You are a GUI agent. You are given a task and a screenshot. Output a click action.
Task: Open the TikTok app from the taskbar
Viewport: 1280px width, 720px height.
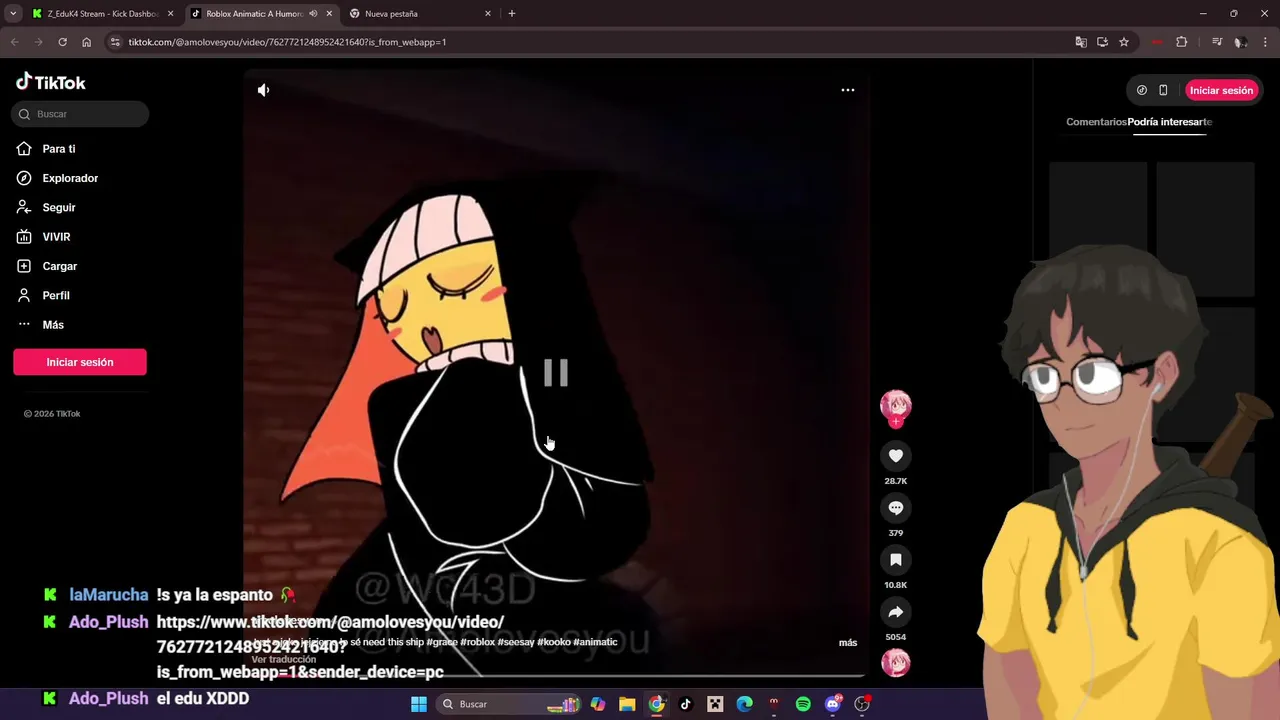click(x=686, y=704)
